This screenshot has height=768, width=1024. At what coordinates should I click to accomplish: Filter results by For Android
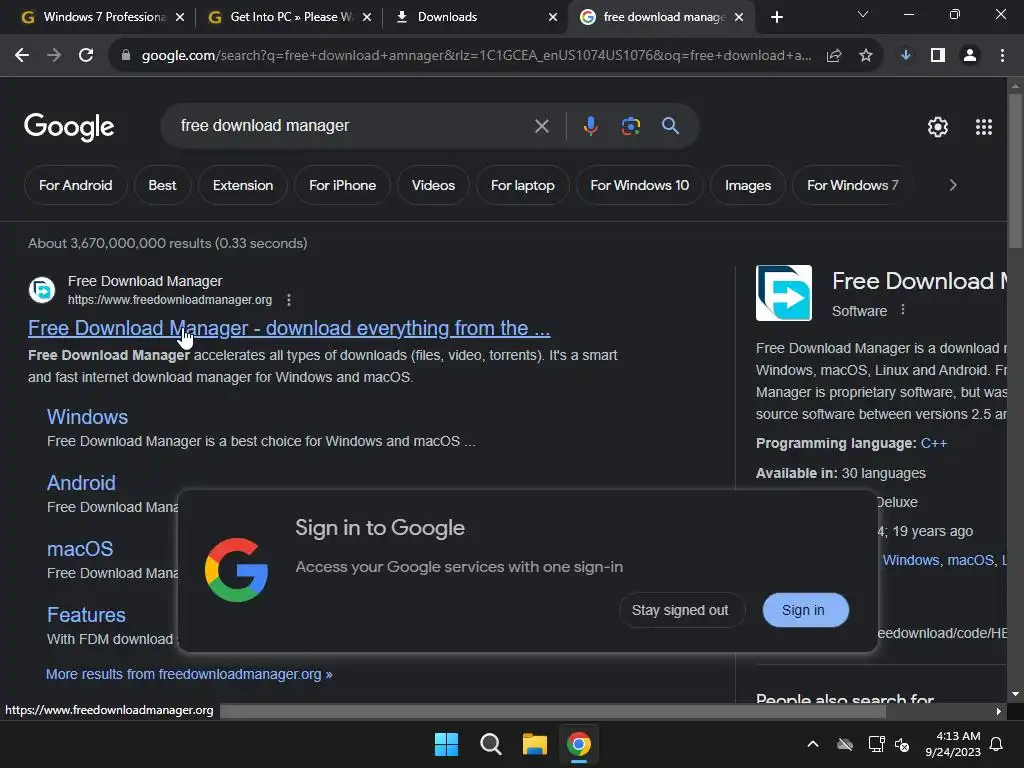coord(75,185)
